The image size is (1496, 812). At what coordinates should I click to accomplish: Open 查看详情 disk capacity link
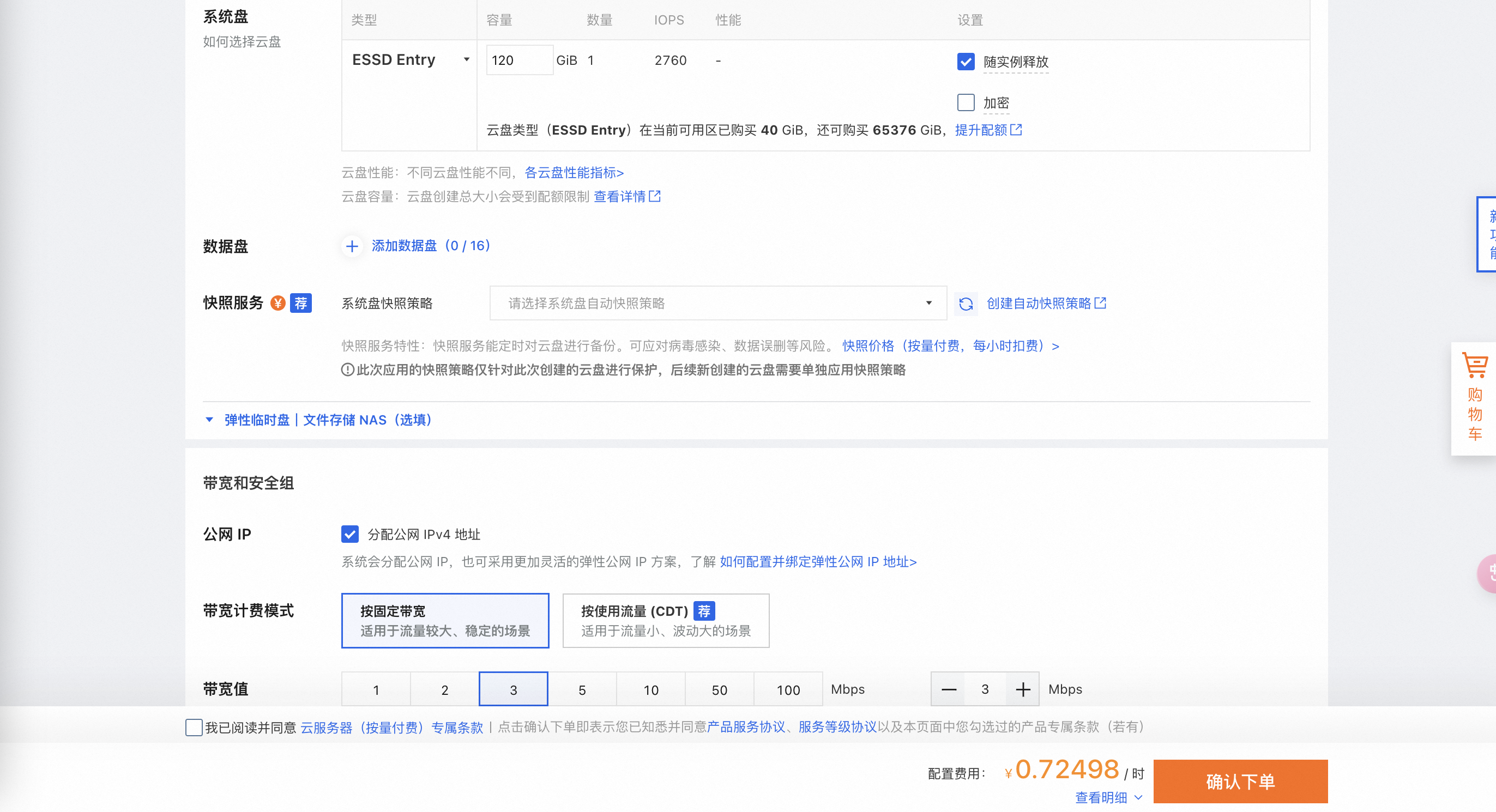click(620, 196)
